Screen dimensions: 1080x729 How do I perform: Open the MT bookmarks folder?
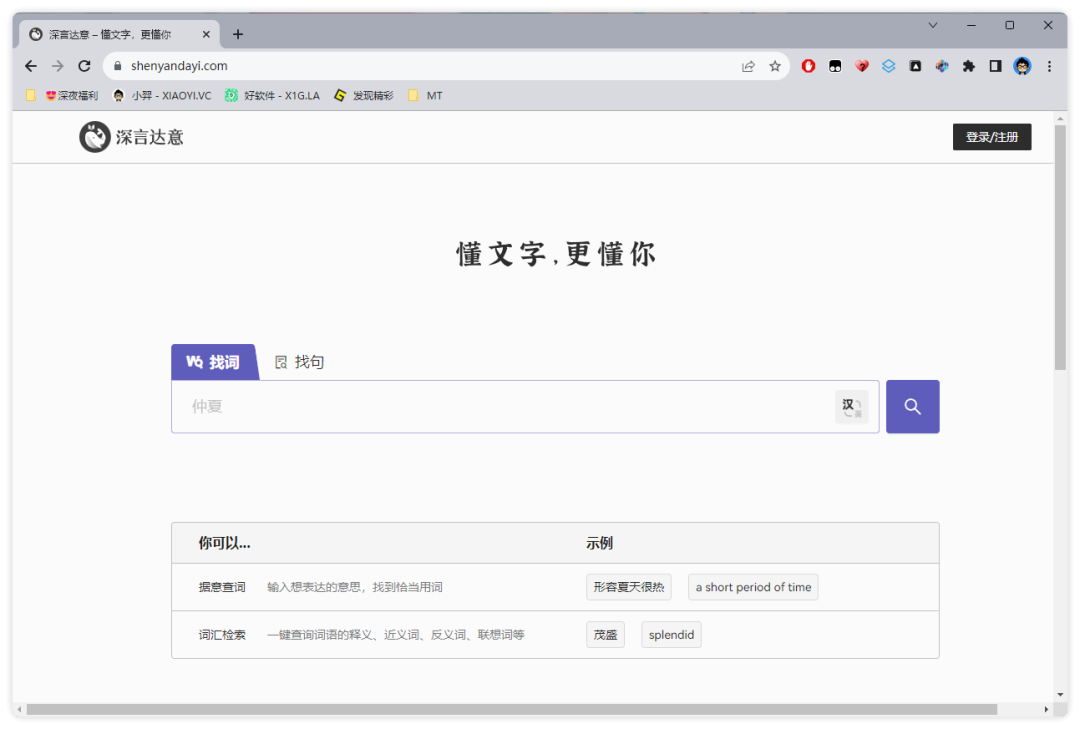click(x=425, y=96)
